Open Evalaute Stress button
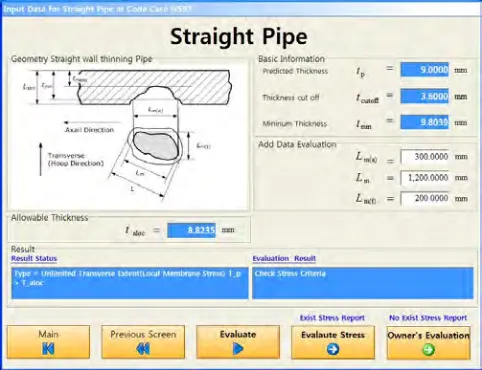Screen dimensions: 482x370 (333, 342)
